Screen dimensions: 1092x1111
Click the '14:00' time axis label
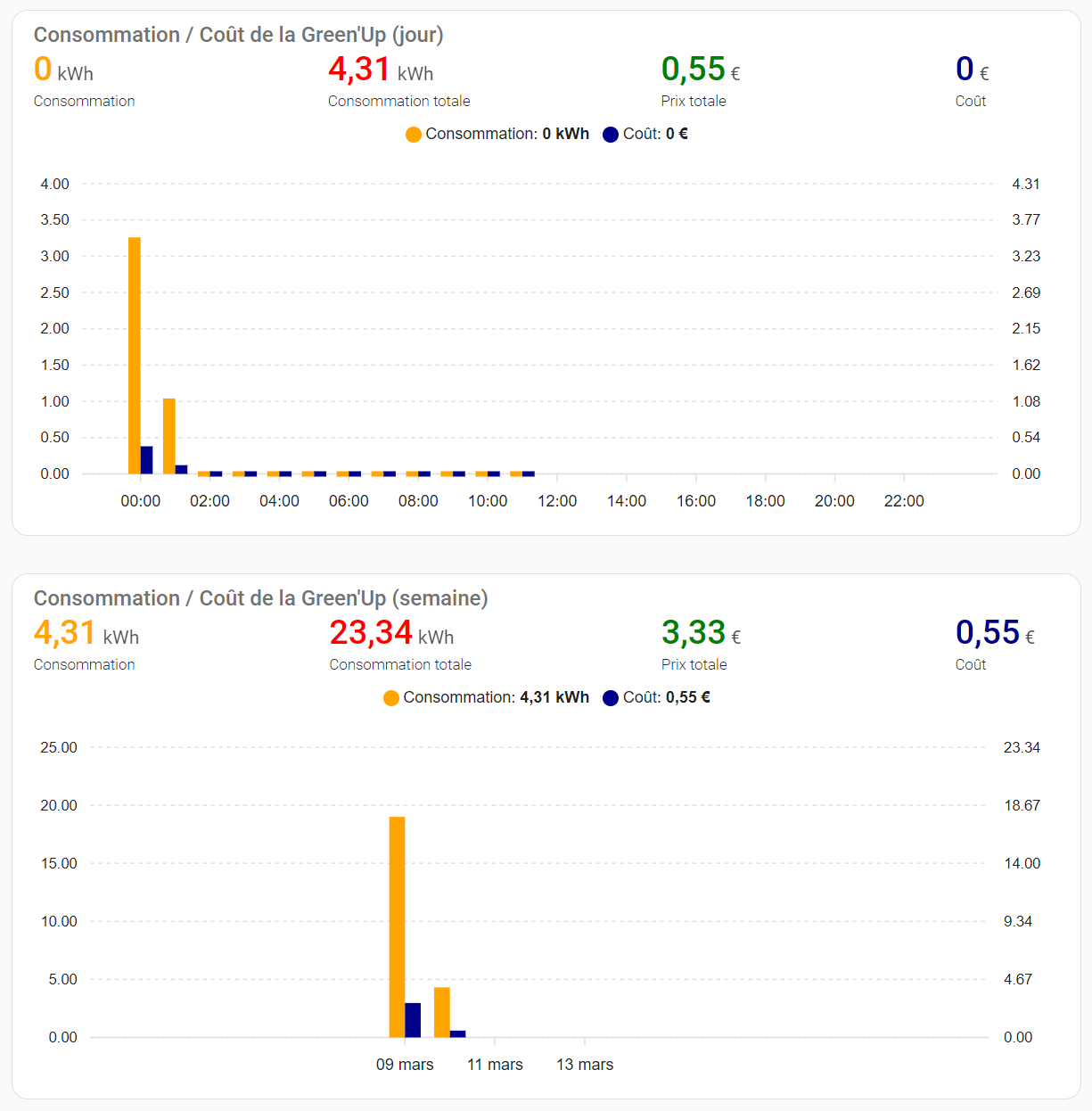[x=627, y=501]
